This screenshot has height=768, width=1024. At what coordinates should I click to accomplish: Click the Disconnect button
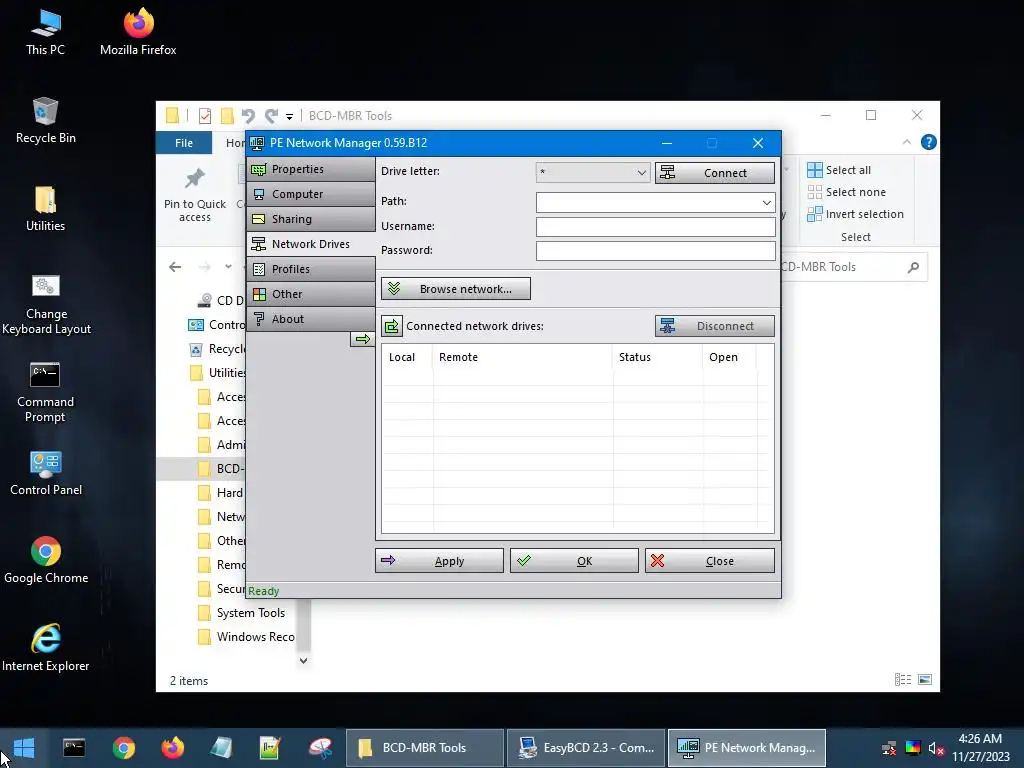pos(714,326)
